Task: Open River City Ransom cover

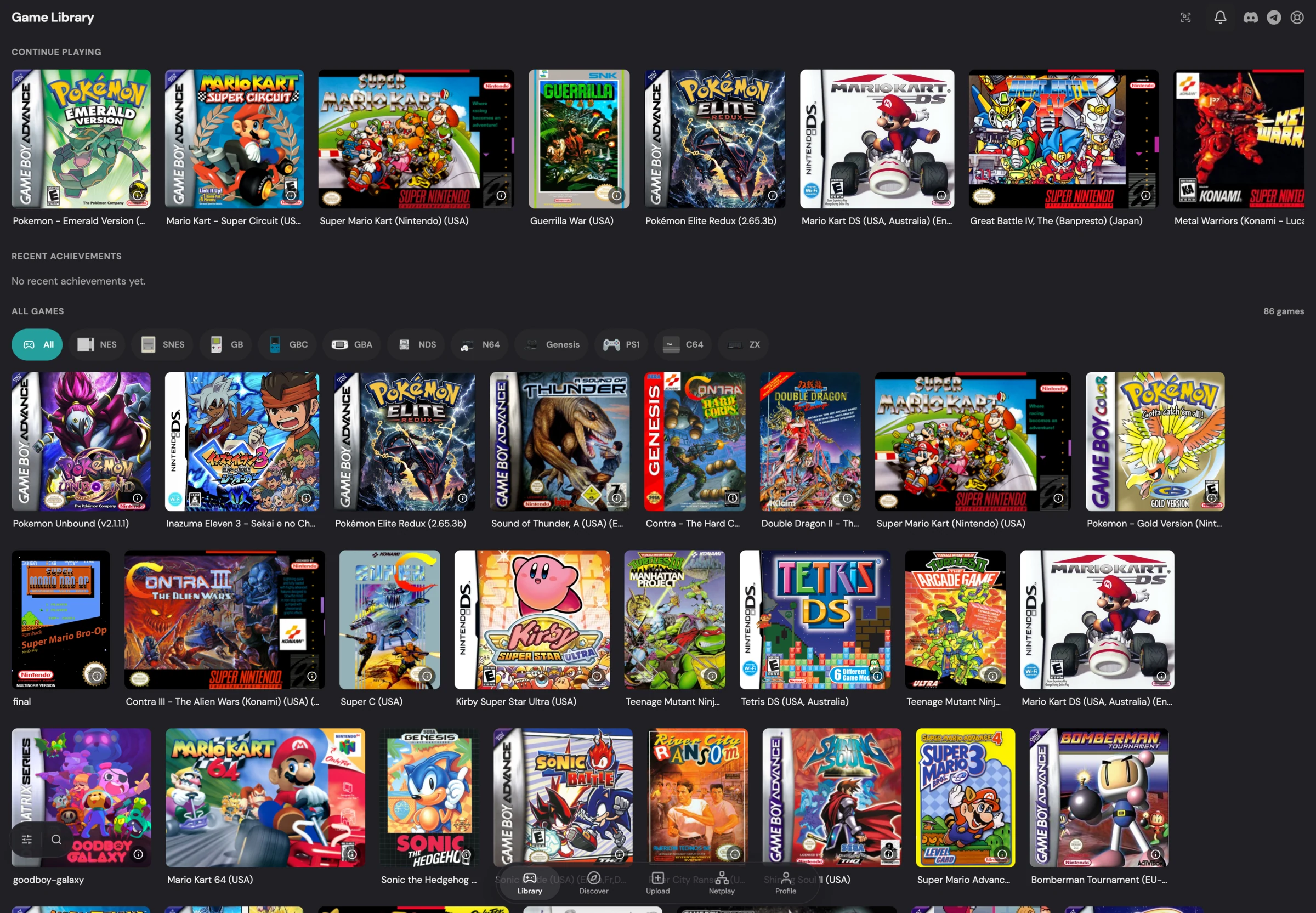Action: point(697,797)
